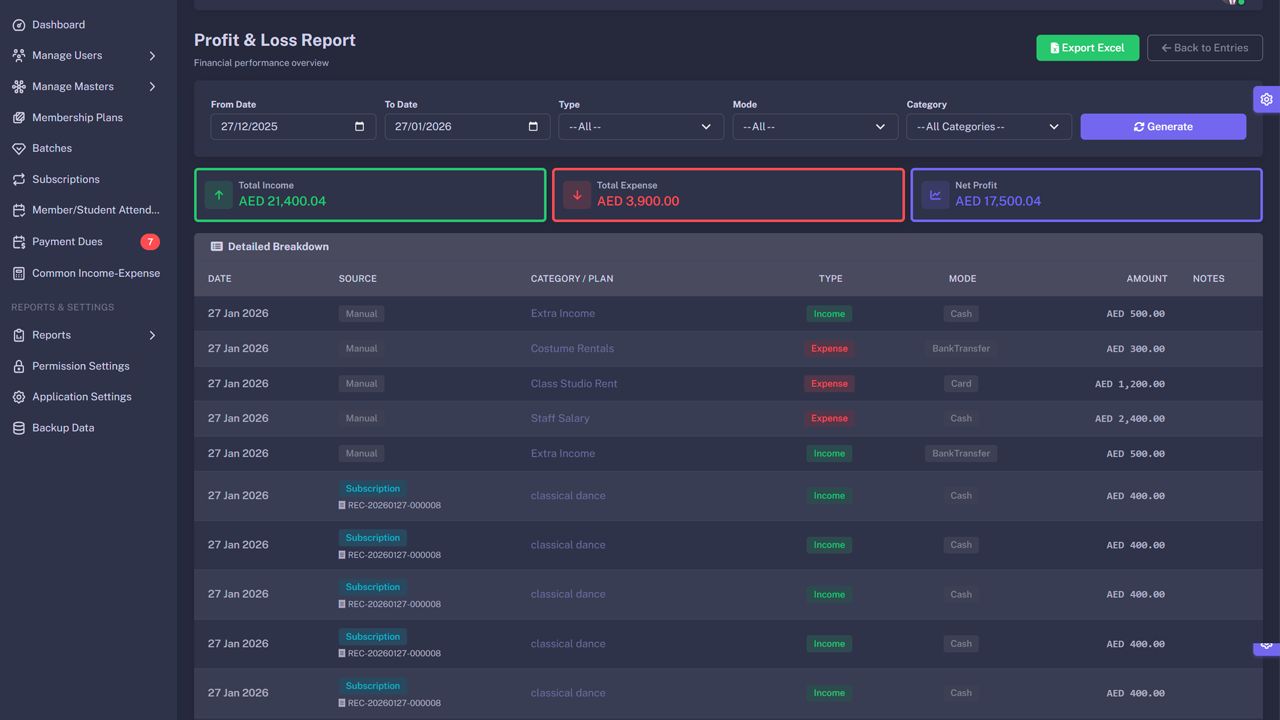Click the Dashboard gauge icon in sidebar
Image resolution: width=1280 pixels, height=720 pixels.
click(19, 25)
